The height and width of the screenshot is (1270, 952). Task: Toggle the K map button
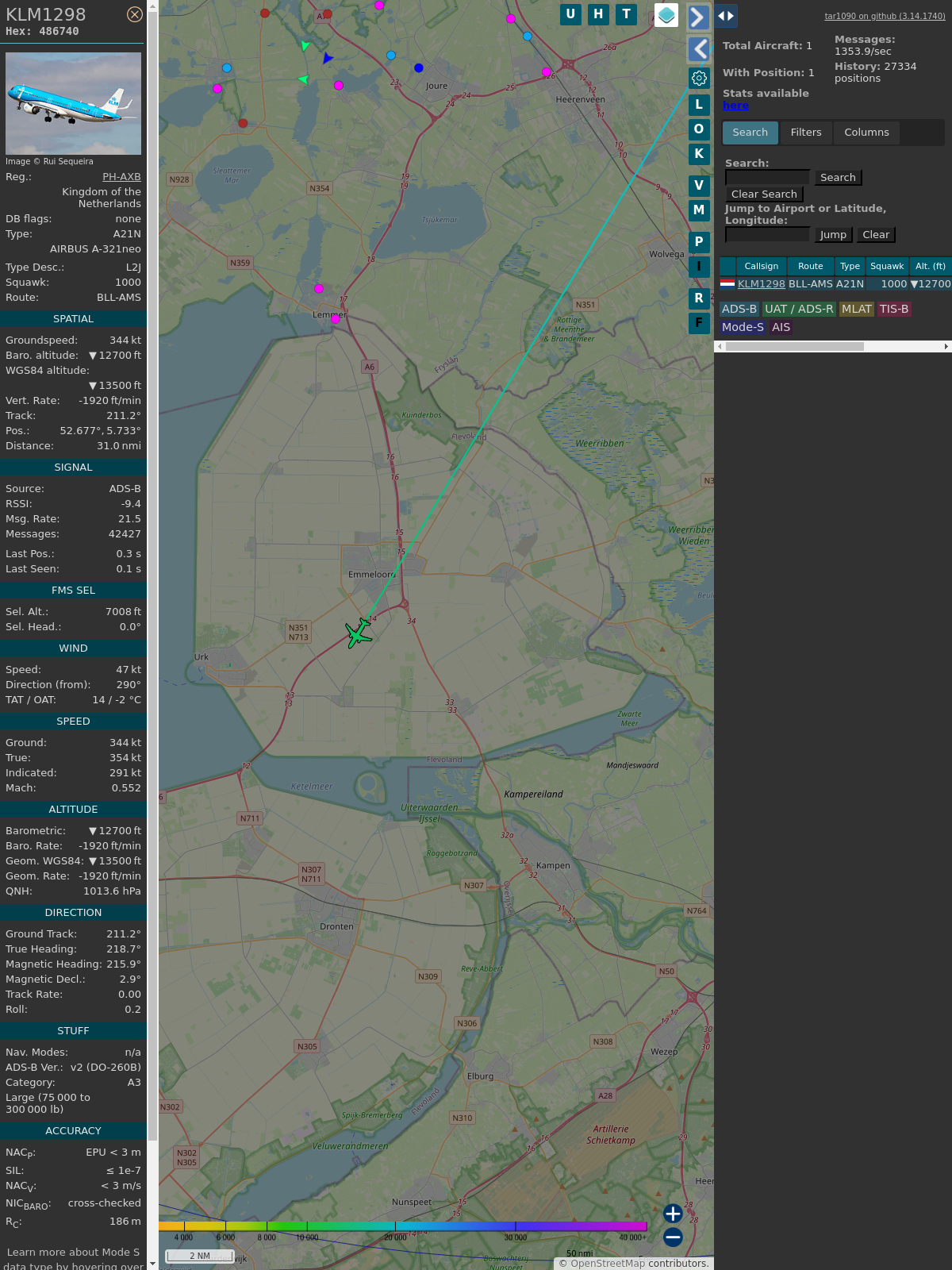pyautogui.click(x=699, y=154)
